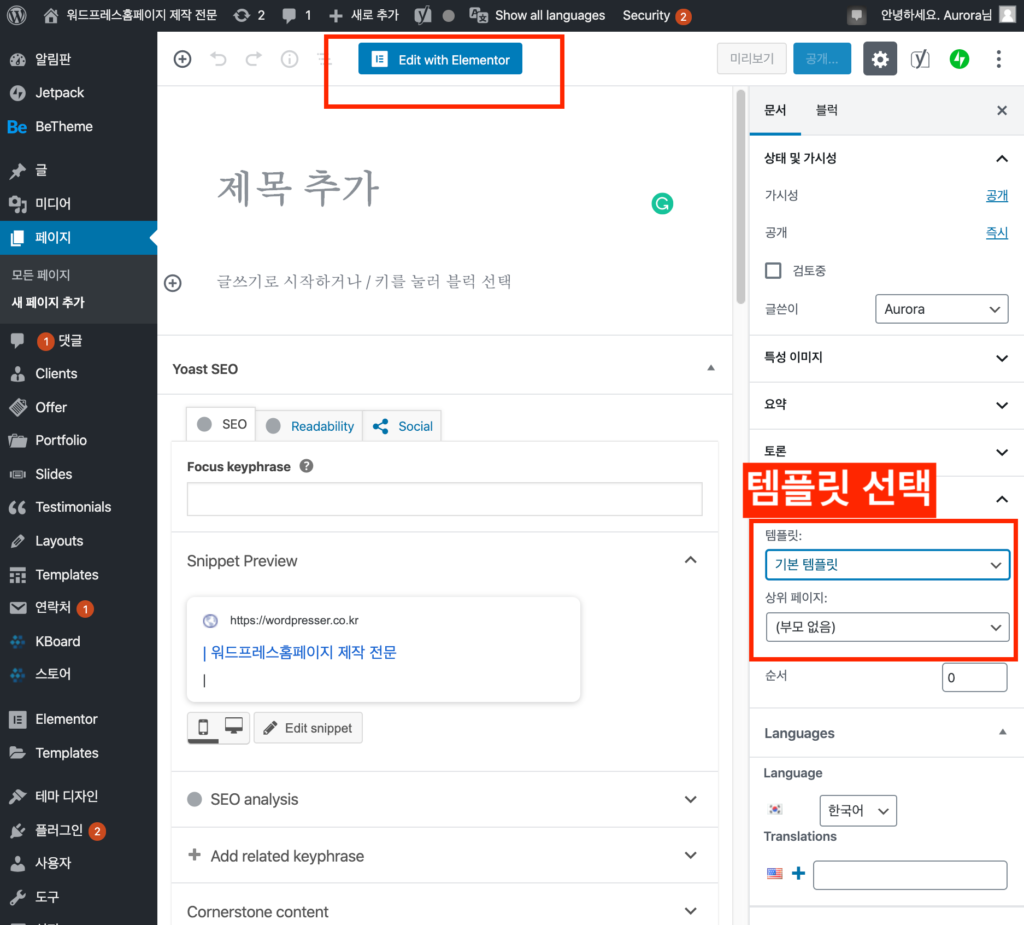Click the Edit snippet button
The width and height of the screenshot is (1024, 925).
pyautogui.click(x=308, y=727)
